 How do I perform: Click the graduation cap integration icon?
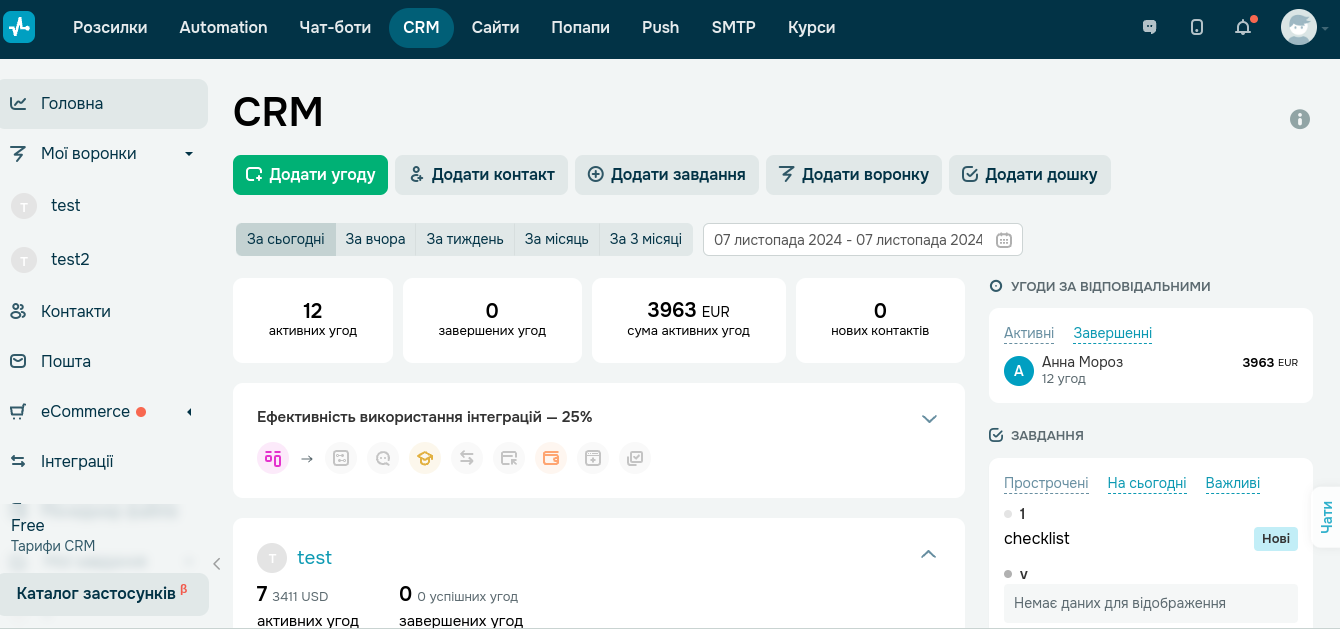[424, 458]
